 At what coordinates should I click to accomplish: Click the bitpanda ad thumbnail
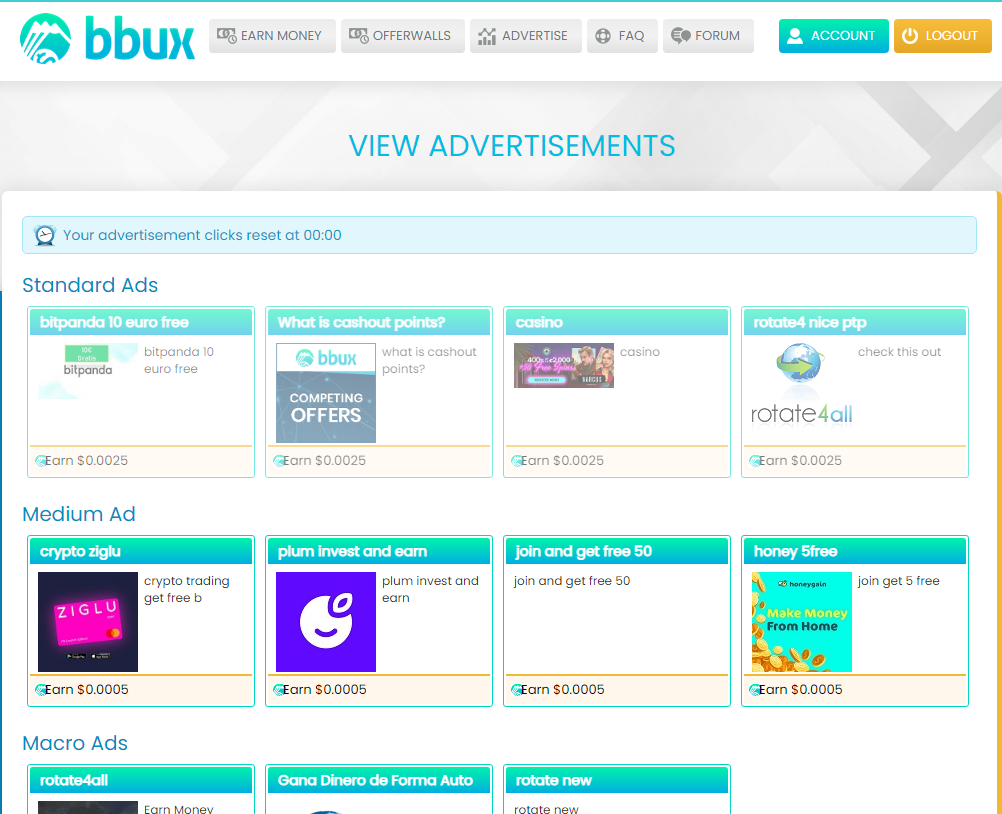point(88,371)
